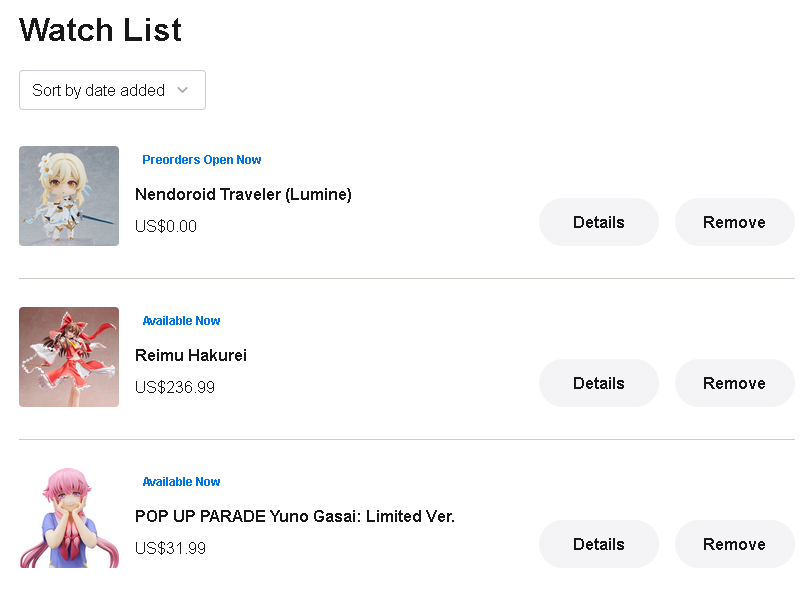Click the US$236.99 price
Viewport: 810px width, 596px height.
[x=175, y=387]
